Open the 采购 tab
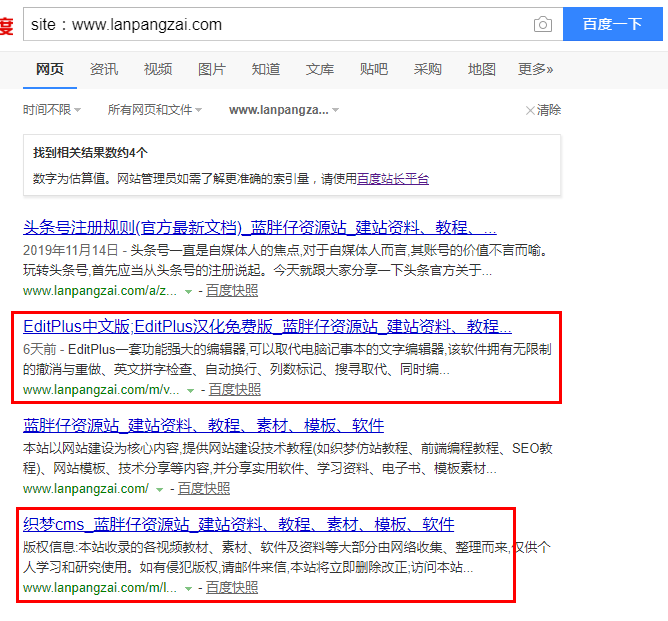The height and width of the screenshot is (621, 668). (428, 69)
